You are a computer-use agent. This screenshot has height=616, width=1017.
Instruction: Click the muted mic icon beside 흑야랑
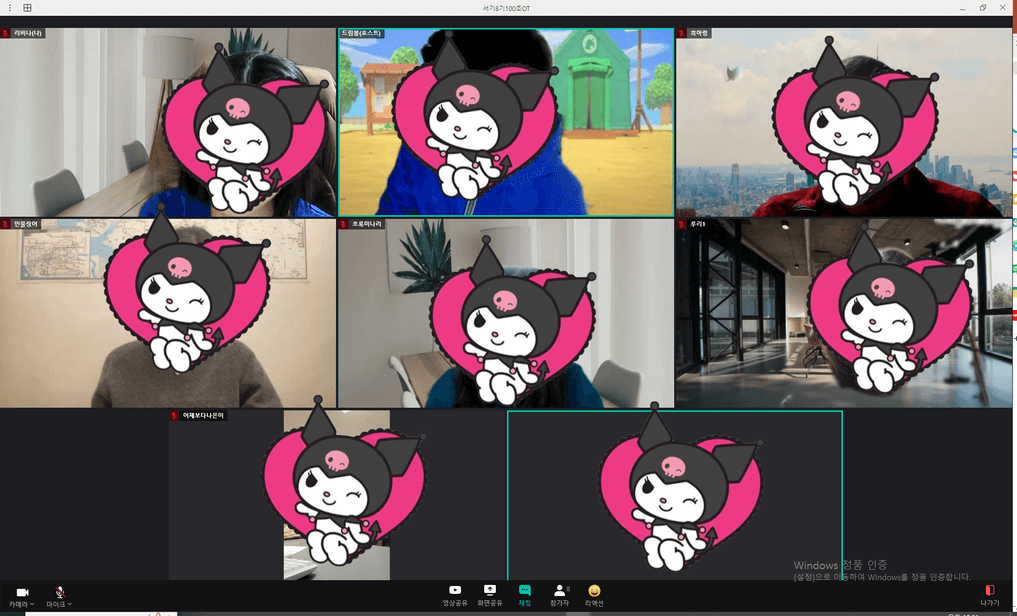[682, 33]
